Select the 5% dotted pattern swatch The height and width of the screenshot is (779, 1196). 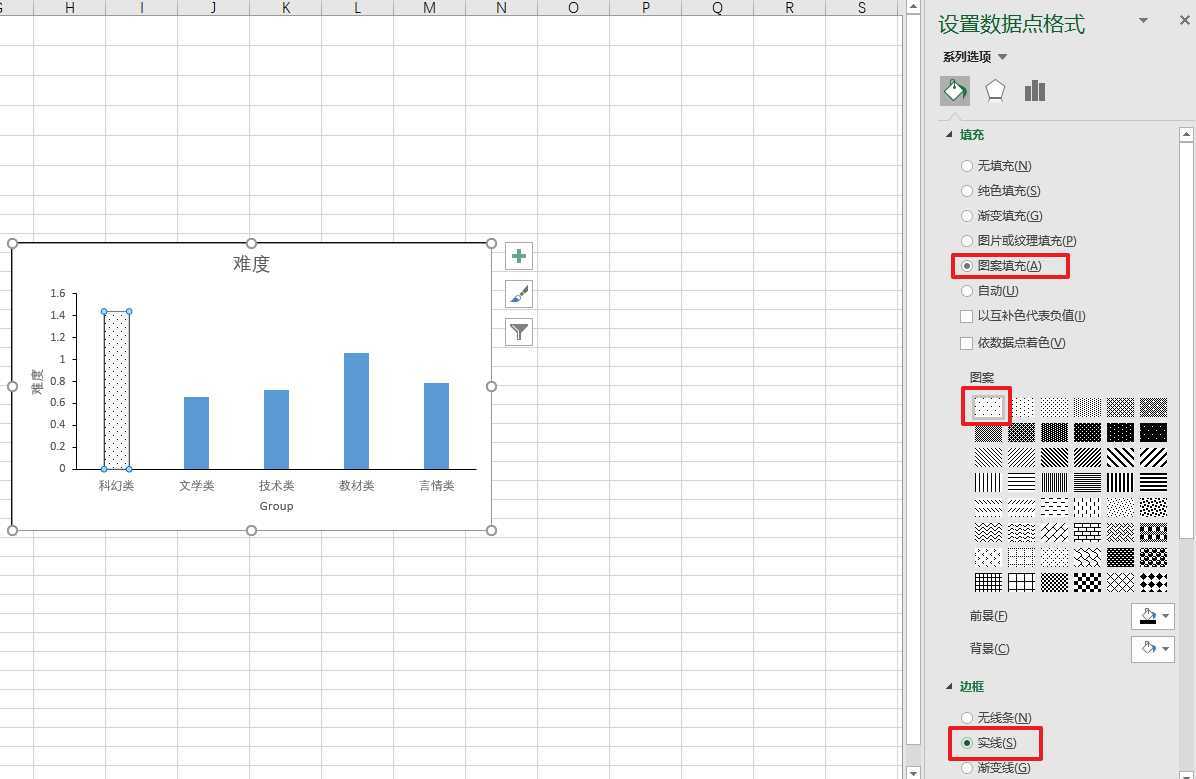pyautogui.click(x=988, y=407)
